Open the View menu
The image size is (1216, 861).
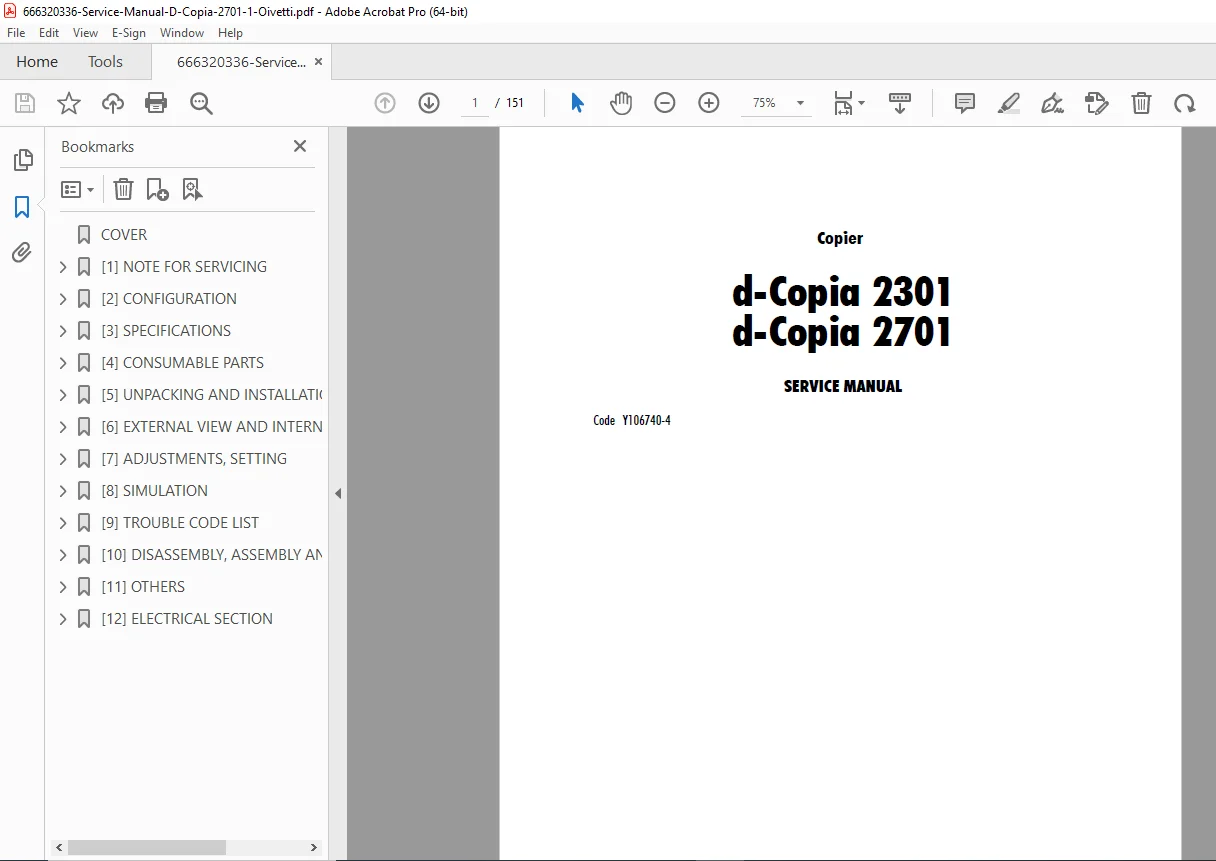tap(86, 33)
